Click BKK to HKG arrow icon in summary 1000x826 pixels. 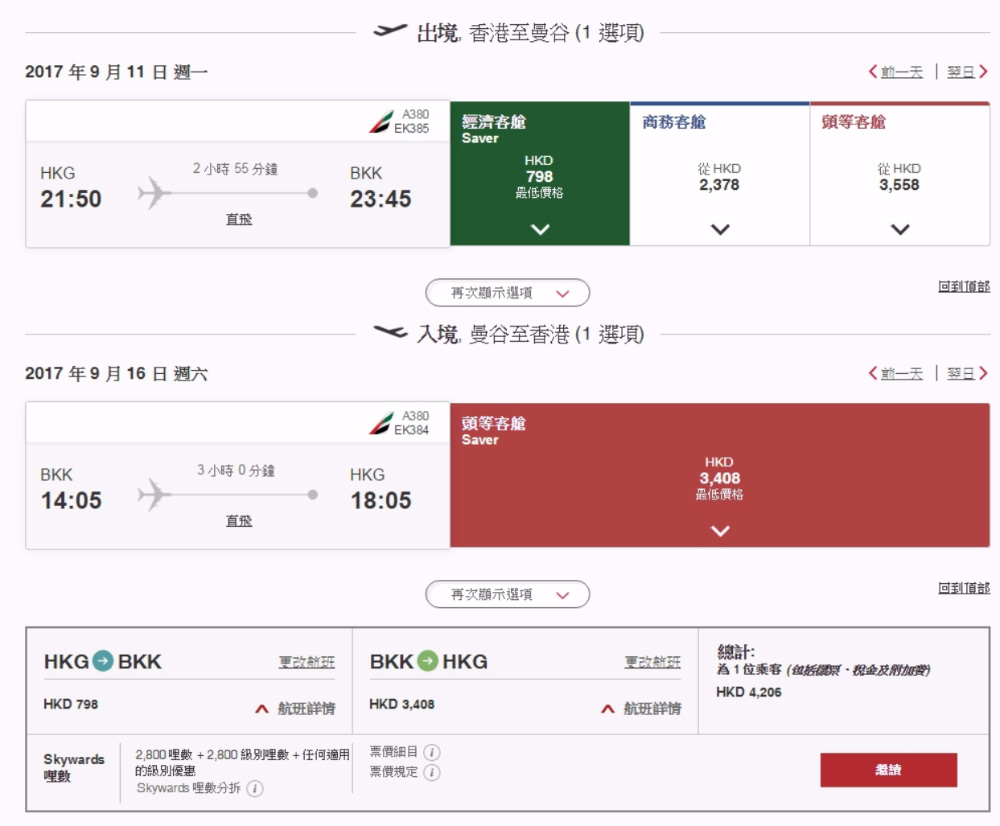[428, 661]
